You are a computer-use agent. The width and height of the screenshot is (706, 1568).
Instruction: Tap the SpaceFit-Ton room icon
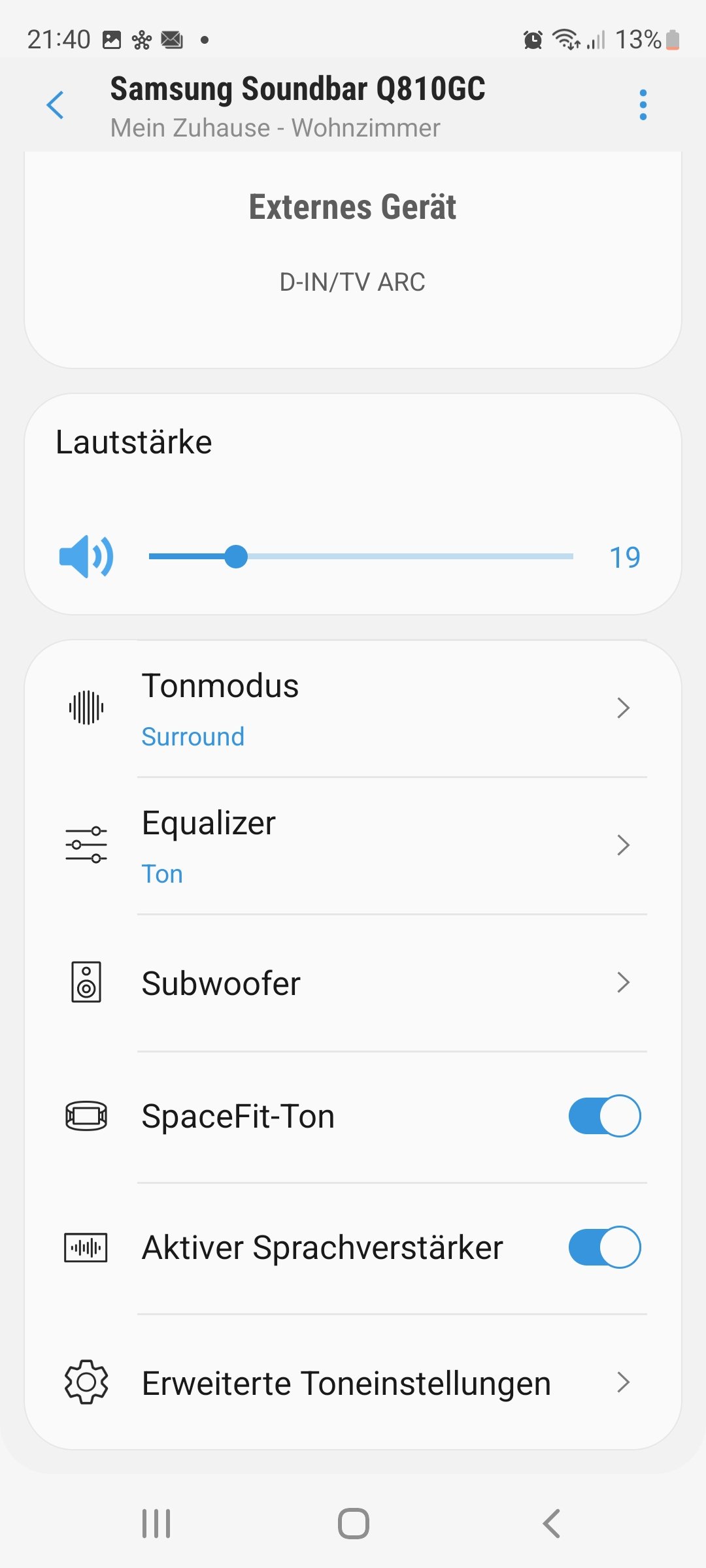pos(86,1116)
